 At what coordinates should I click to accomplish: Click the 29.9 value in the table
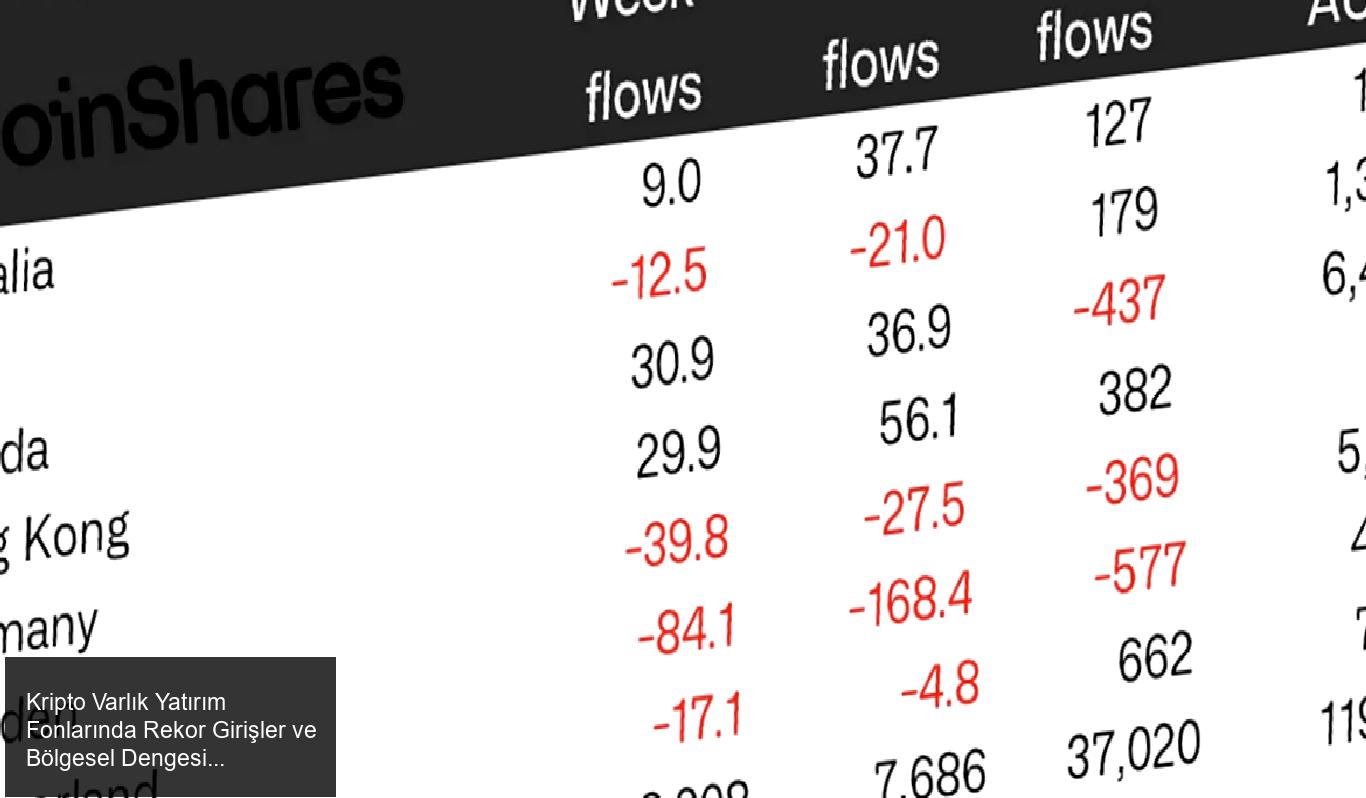pos(678,453)
